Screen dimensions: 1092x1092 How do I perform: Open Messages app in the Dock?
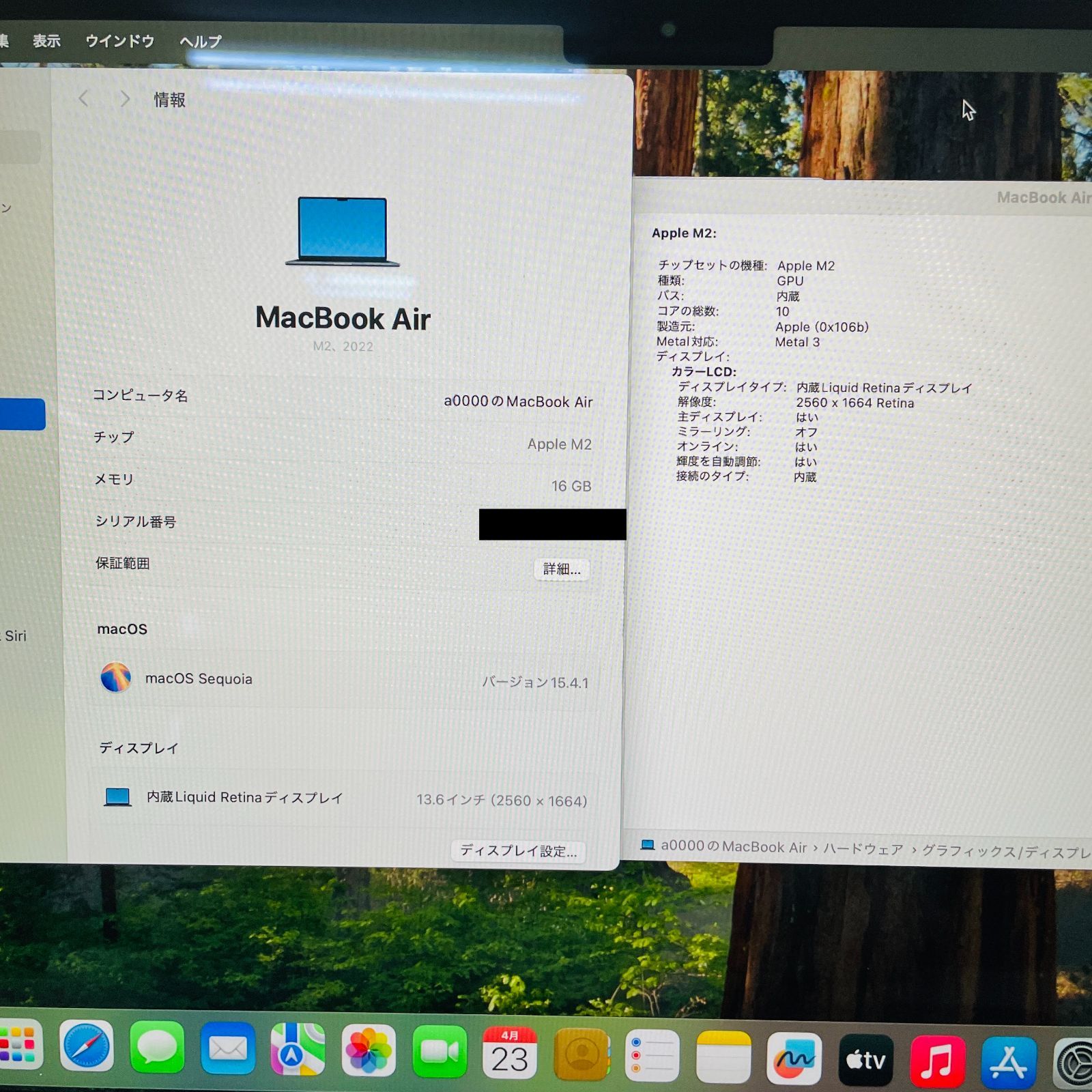[157, 1047]
